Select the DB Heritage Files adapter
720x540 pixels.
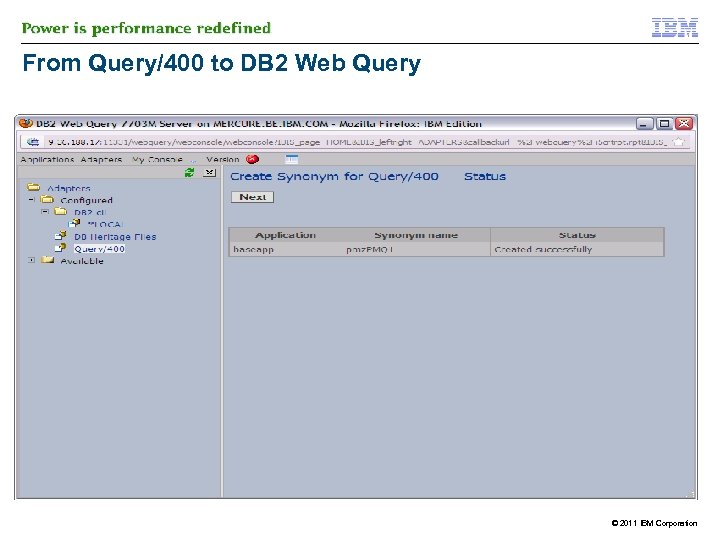click(x=115, y=236)
